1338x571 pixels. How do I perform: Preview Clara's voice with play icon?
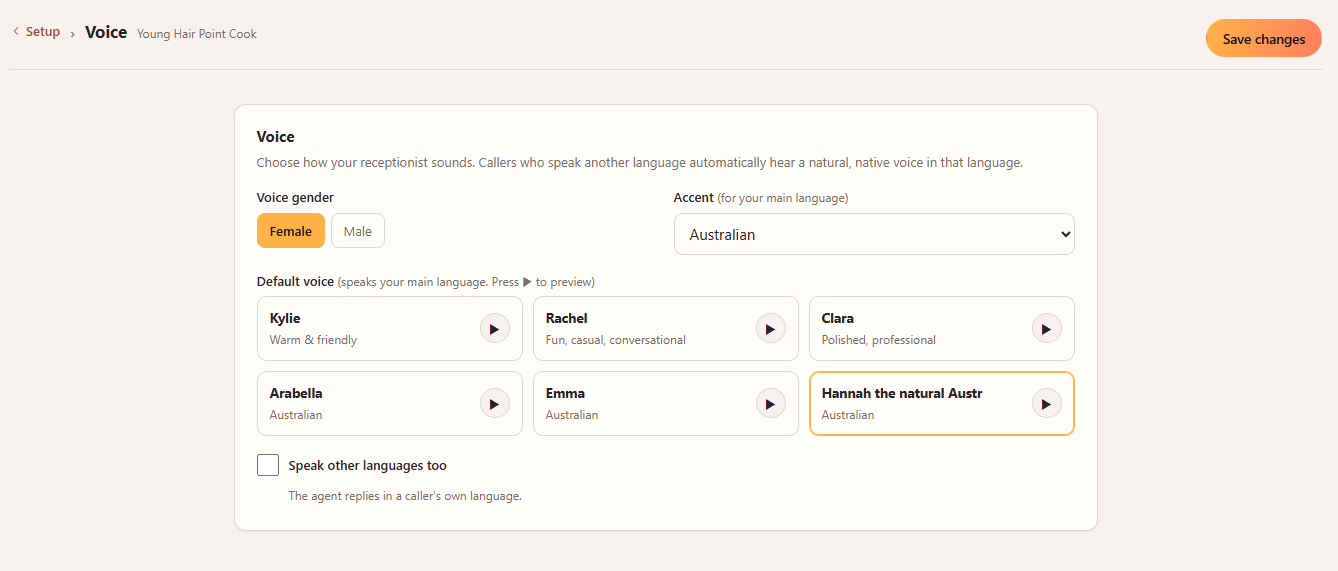click(1046, 328)
